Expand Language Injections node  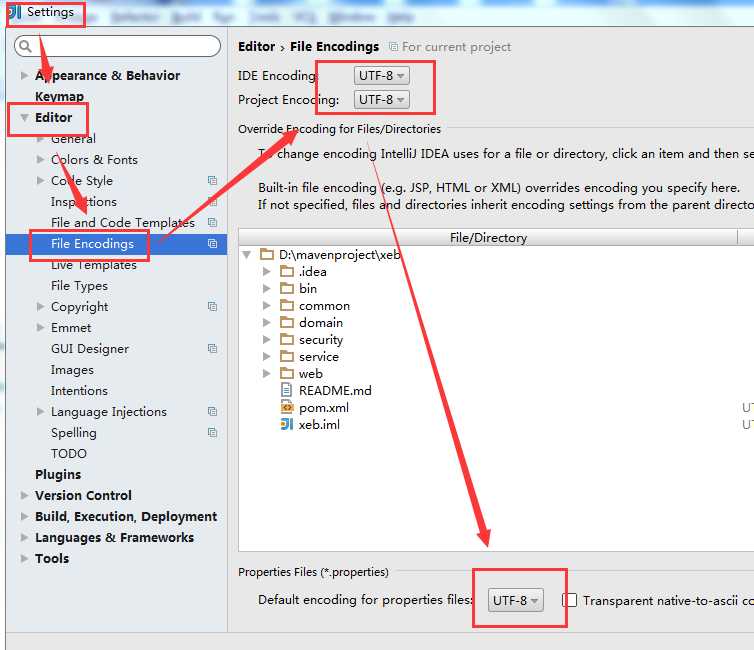pos(40,412)
